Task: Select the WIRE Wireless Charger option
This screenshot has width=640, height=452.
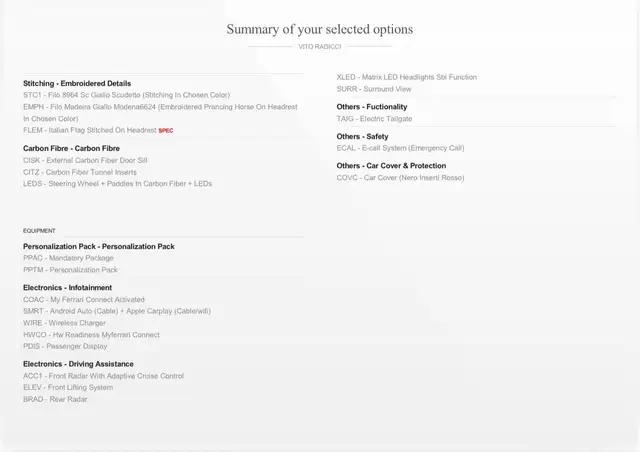Action: [64, 323]
